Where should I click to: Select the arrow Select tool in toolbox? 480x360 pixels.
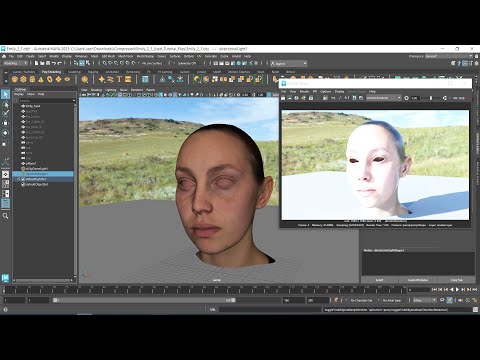pos(5,95)
